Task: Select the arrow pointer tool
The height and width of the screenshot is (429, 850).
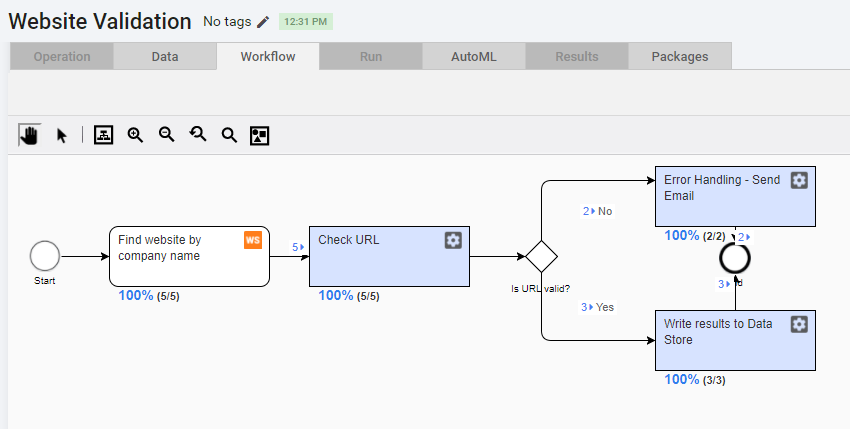Action: [62, 135]
